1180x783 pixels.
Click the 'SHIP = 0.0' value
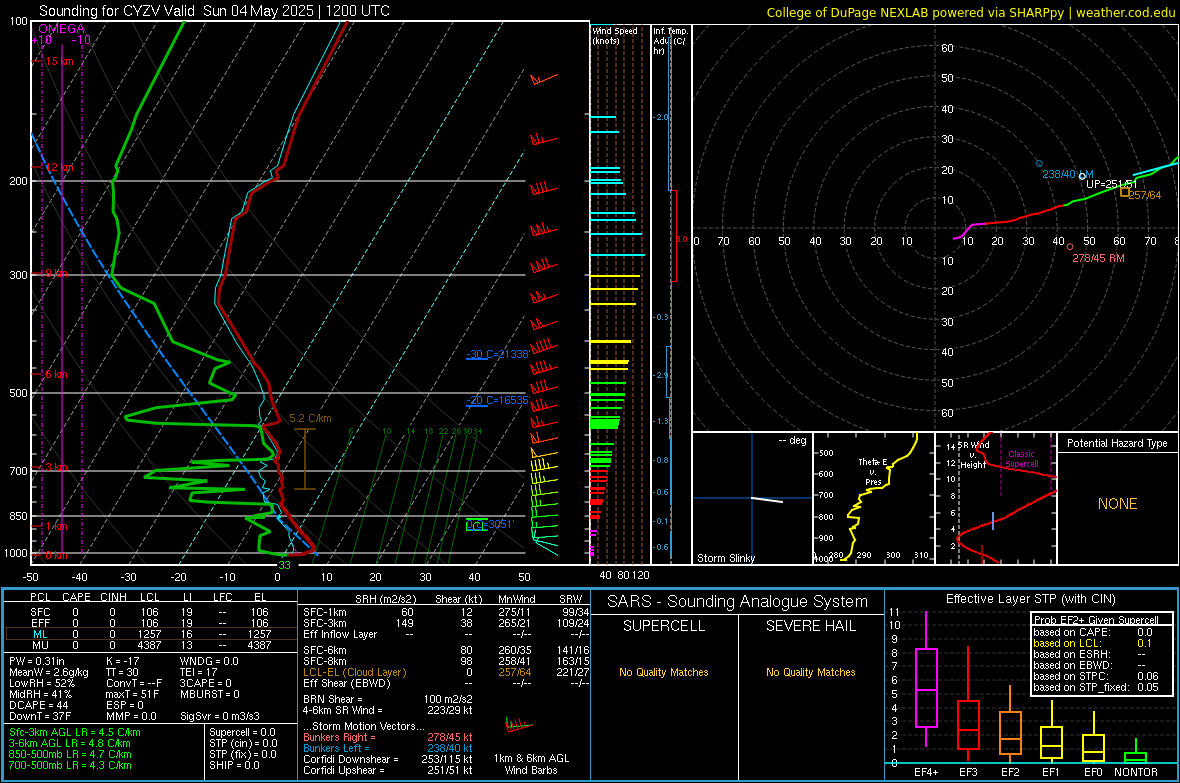pyautogui.click(x=234, y=765)
